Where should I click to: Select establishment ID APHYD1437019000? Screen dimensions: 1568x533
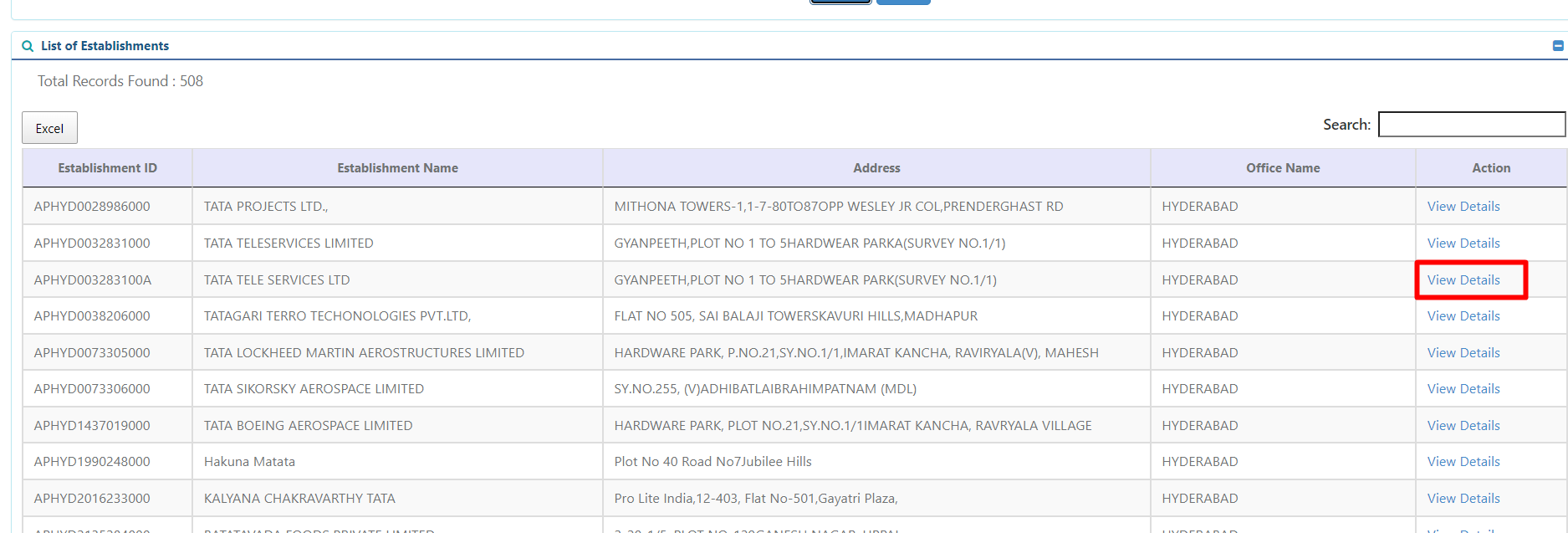[92, 426]
